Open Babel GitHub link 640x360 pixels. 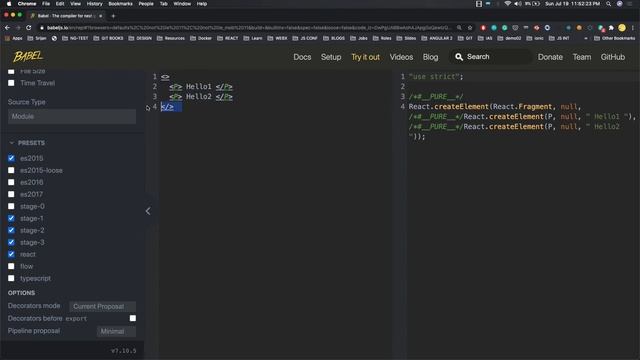tap(613, 57)
